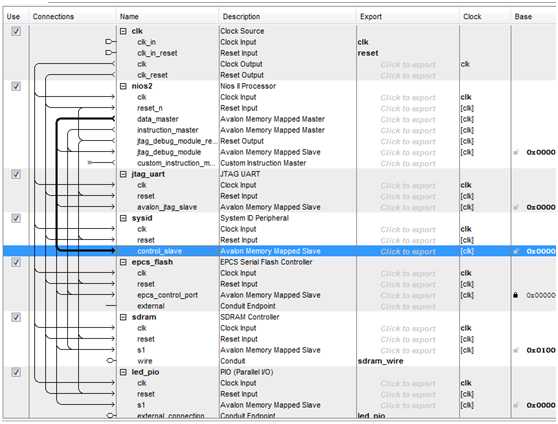
Task: Click to export nios2 instruction_master
Action: 408,131
